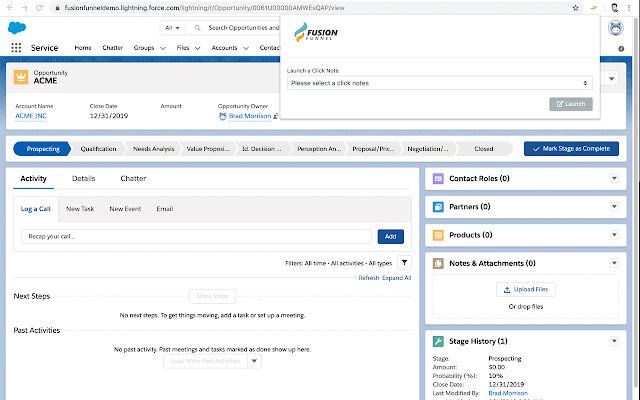This screenshot has width=640, height=400.
Task: Click the browser forward arrow
Action: point(25,8)
